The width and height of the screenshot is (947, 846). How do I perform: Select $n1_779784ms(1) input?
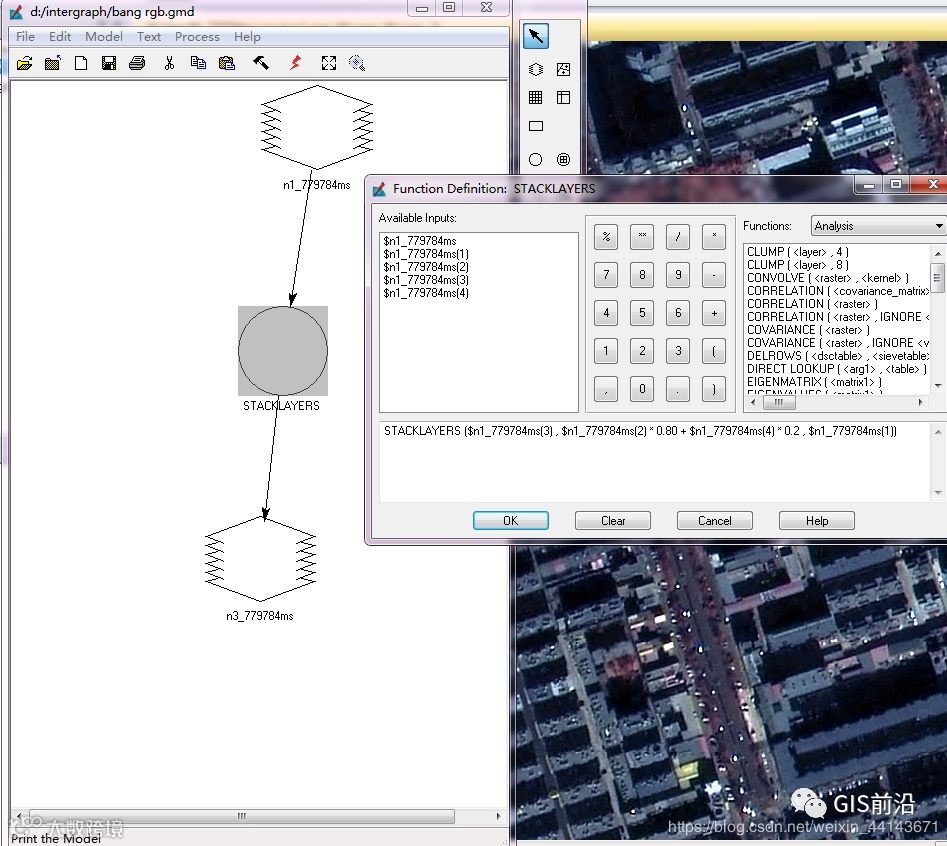click(426, 254)
